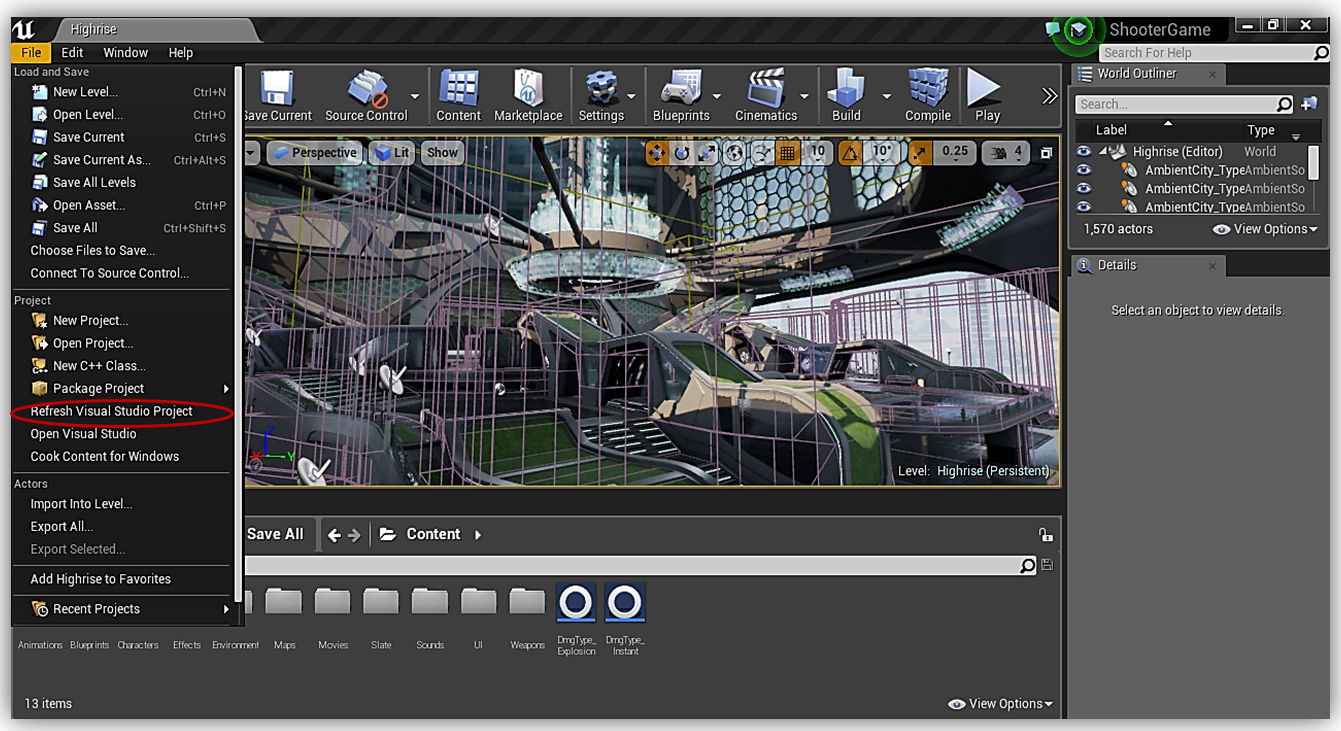Collapse the Highrise (Editor) tree node
This screenshot has width=1341, height=731.
coord(1104,152)
